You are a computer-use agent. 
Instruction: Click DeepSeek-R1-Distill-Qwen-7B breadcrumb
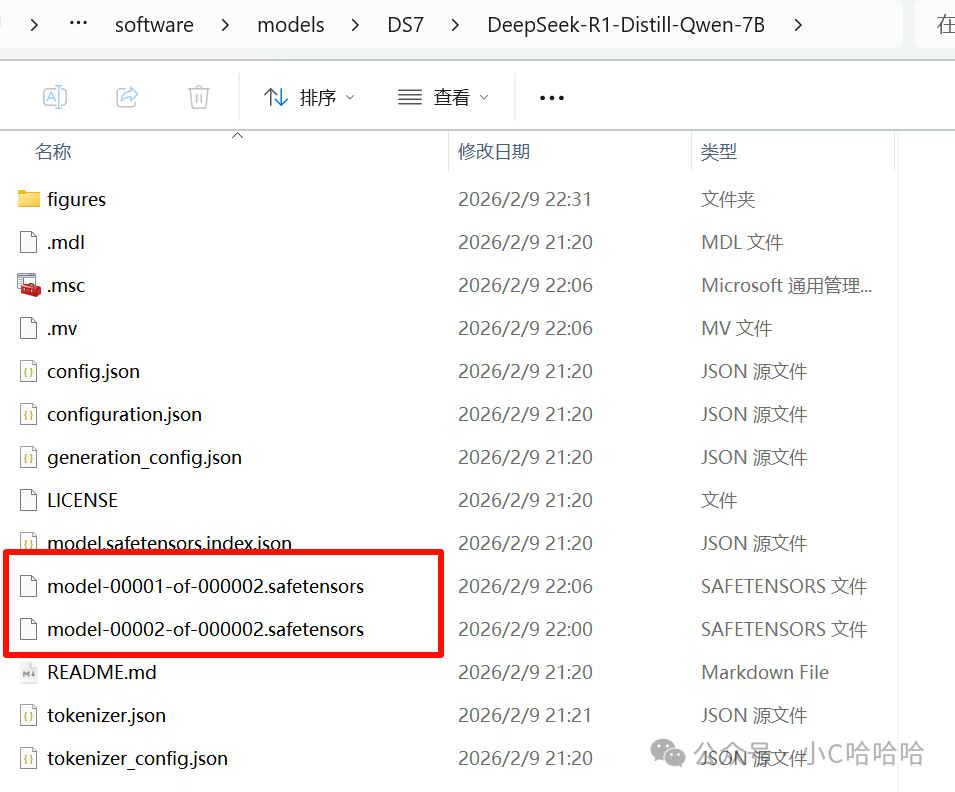[626, 25]
